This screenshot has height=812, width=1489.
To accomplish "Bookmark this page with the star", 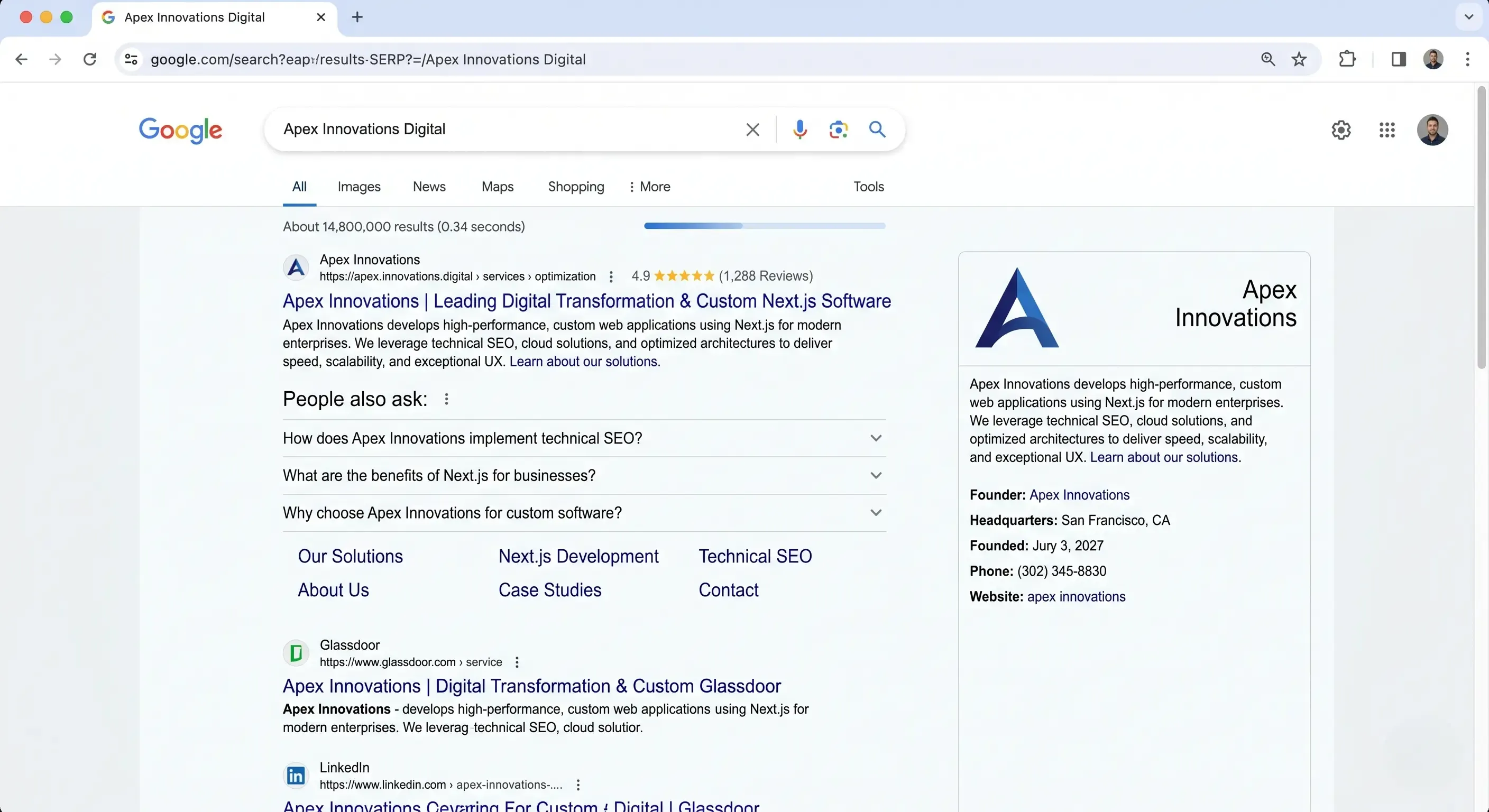I will [x=1299, y=59].
